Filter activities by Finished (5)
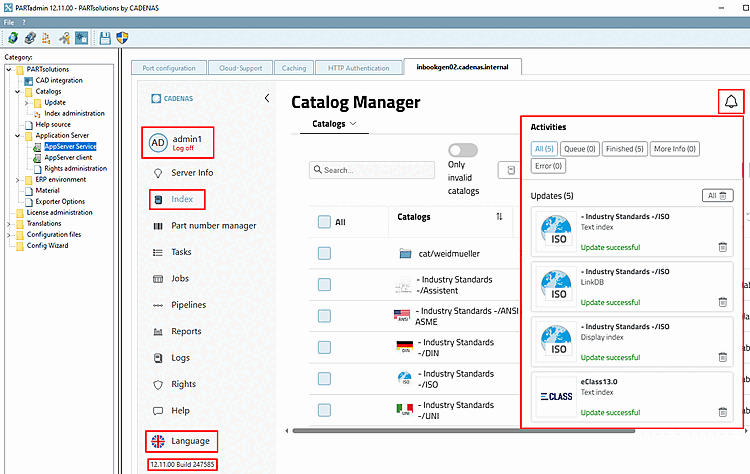 pyautogui.click(x=624, y=149)
